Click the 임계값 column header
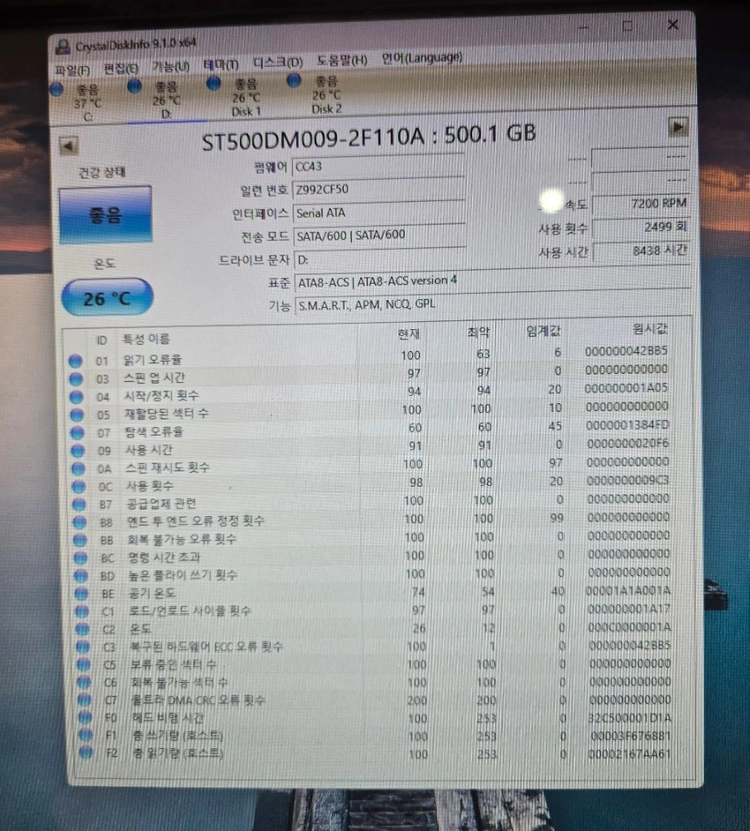 point(543,331)
